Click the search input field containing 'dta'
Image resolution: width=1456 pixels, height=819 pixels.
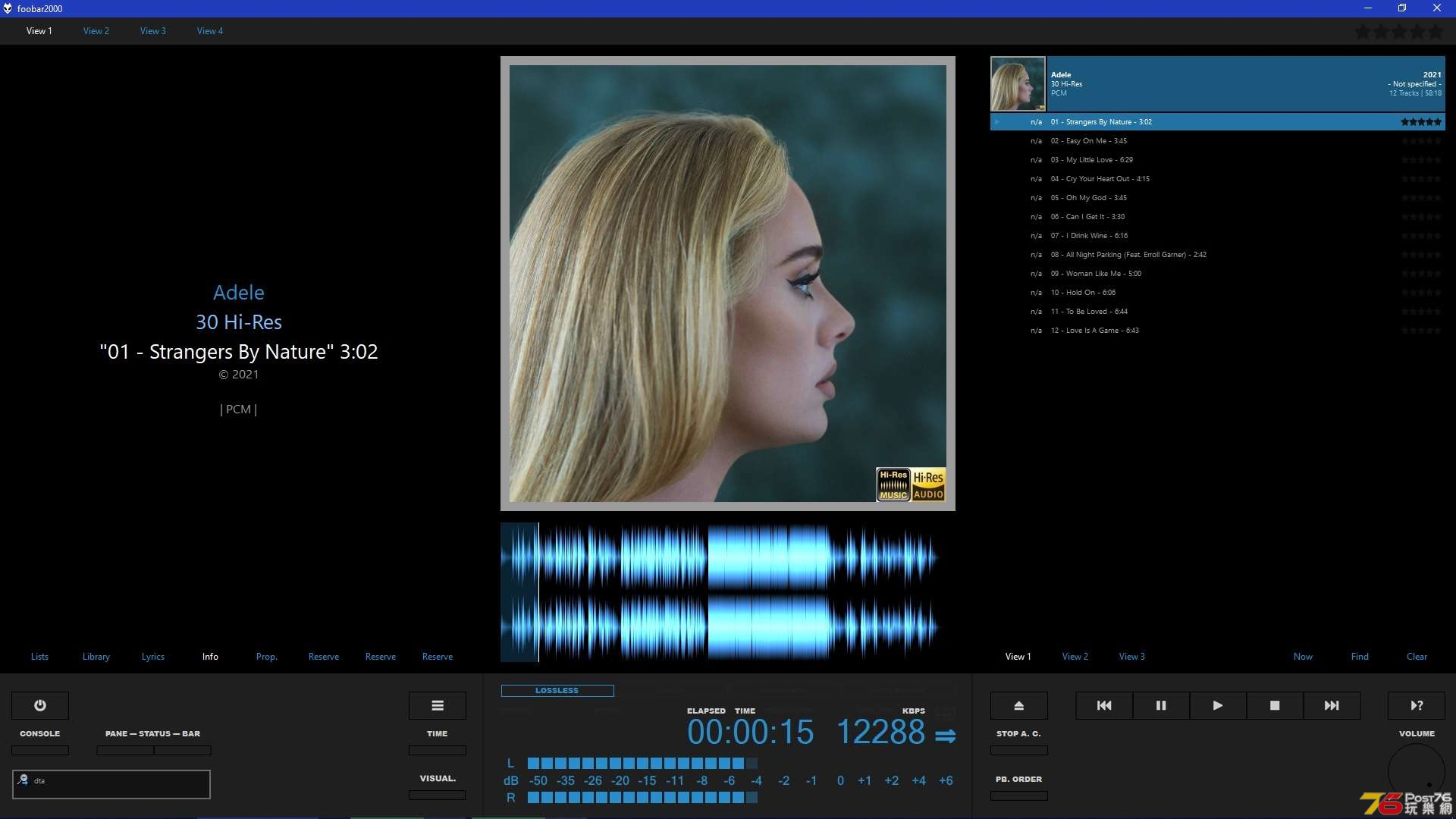tap(111, 784)
